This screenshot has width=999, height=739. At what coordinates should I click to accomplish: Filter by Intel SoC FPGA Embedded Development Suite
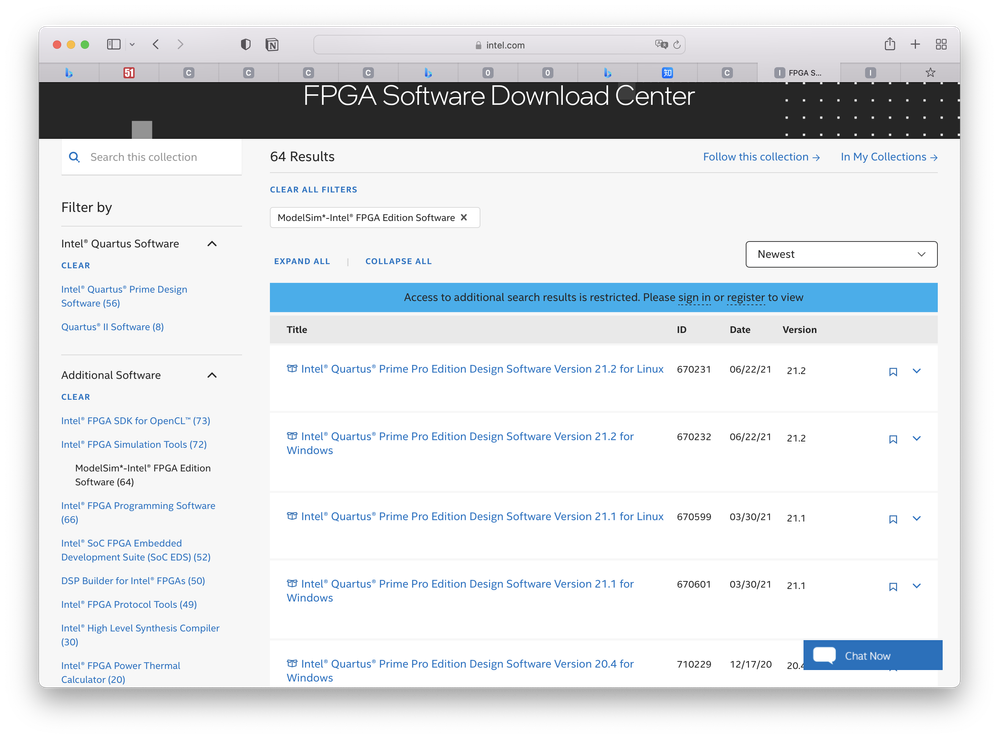coord(136,550)
